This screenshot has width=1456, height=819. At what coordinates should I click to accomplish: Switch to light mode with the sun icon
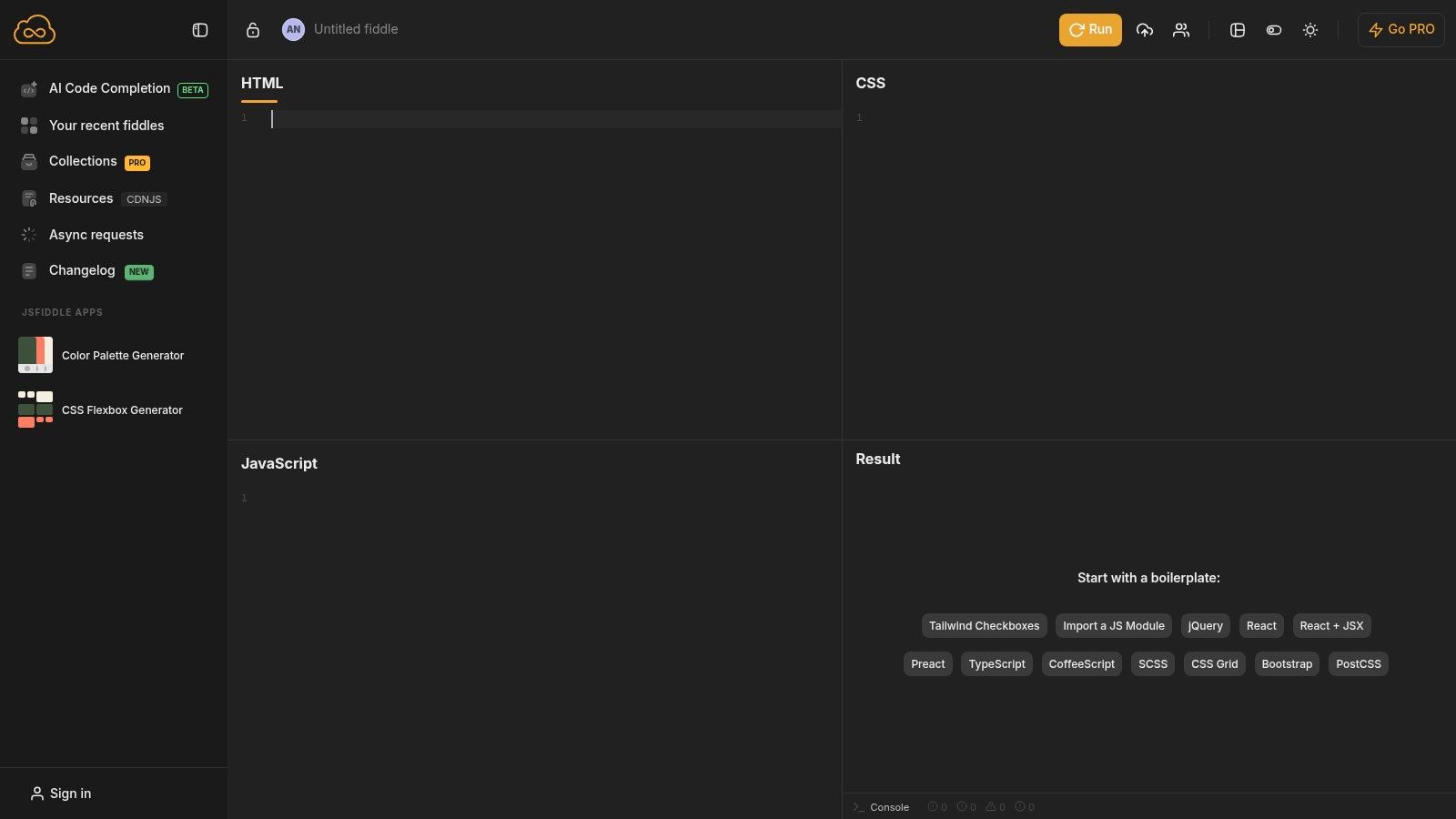click(1309, 29)
